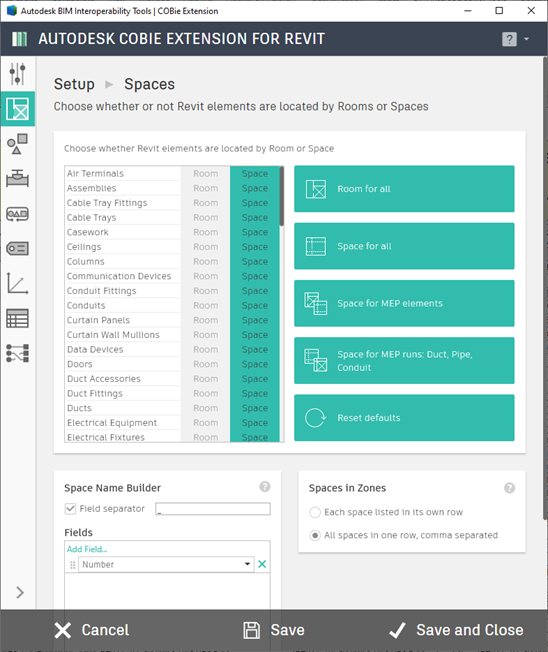Click the Duct Accessories row label

[x=104, y=379]
